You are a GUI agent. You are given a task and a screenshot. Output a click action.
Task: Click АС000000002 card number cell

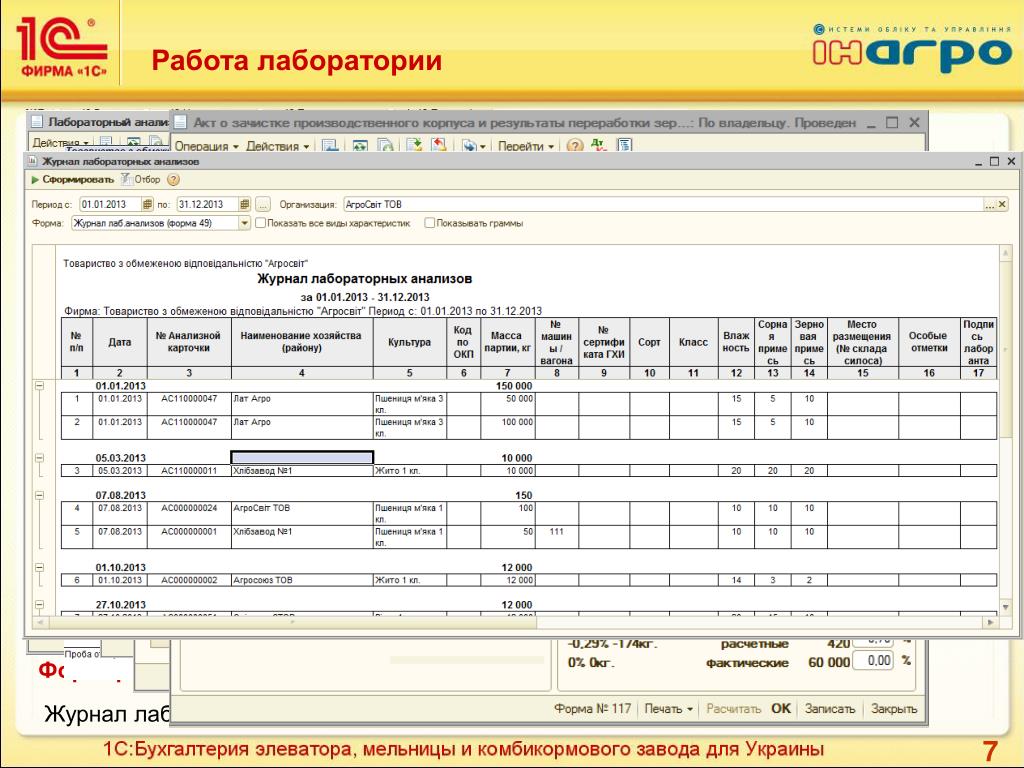tap(189, 580)
